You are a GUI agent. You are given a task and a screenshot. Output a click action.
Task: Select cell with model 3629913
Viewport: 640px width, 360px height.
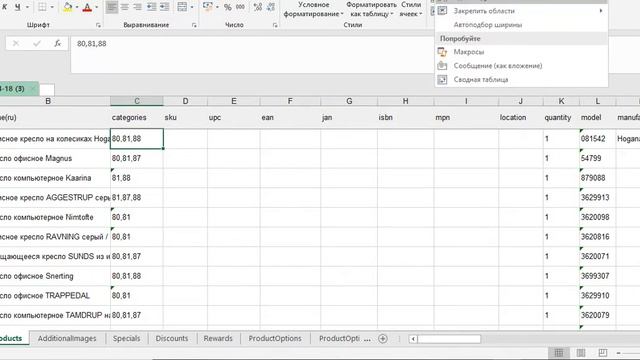tap(598, 198)
